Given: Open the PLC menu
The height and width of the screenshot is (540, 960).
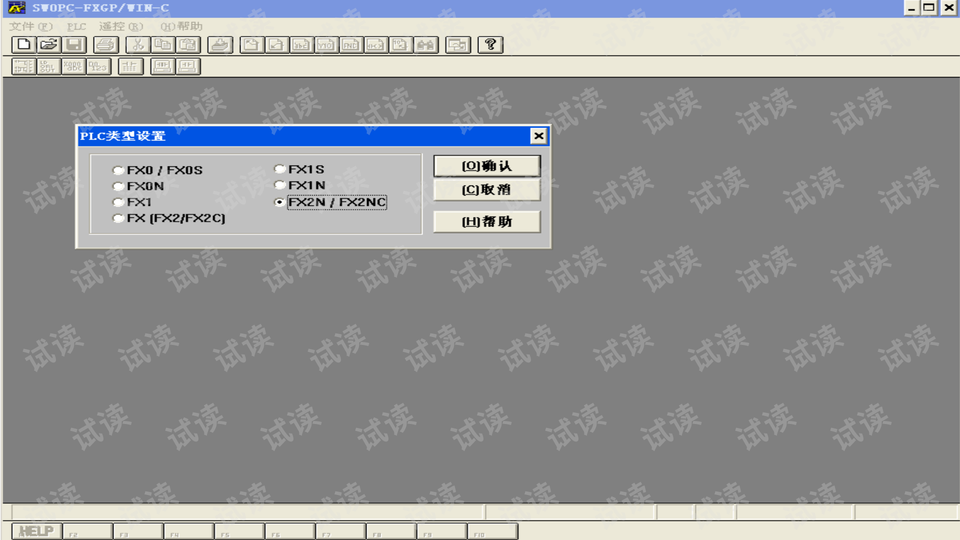Looking at the screenshot, I should [77, 26].
